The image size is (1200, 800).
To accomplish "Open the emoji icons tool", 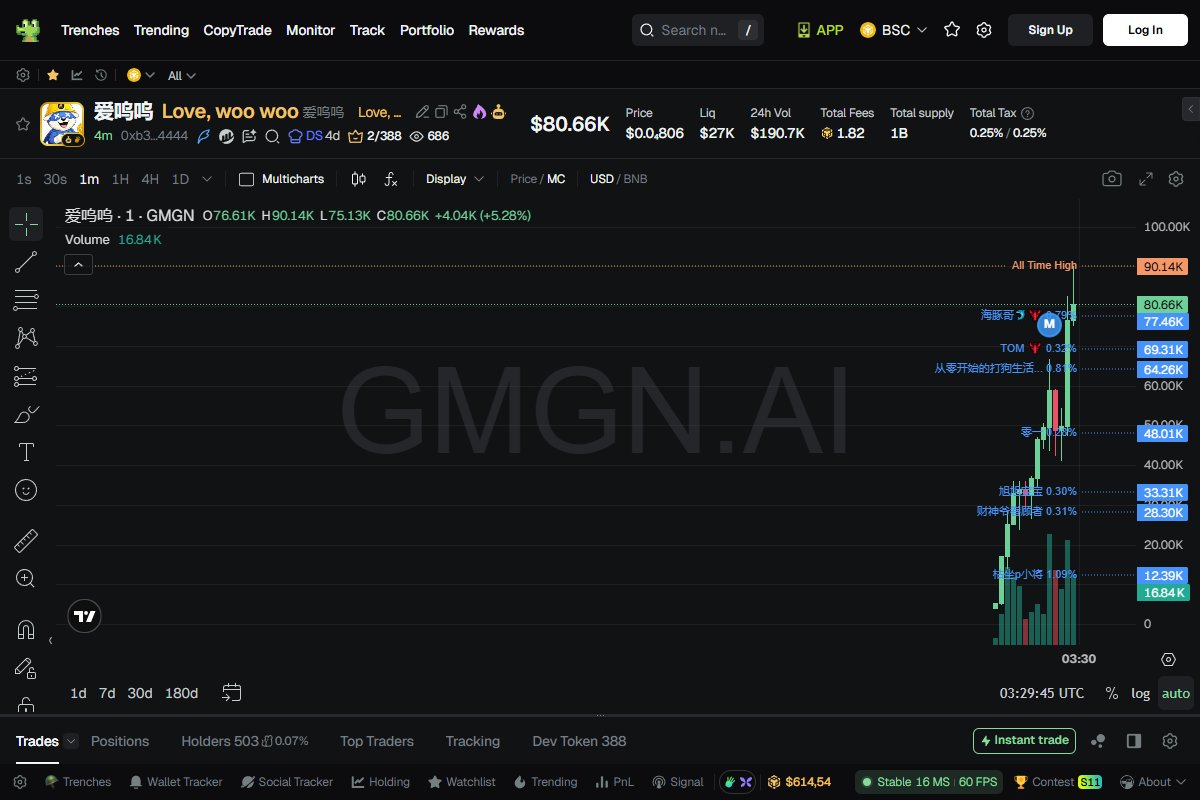I will (x=26, y=490).
